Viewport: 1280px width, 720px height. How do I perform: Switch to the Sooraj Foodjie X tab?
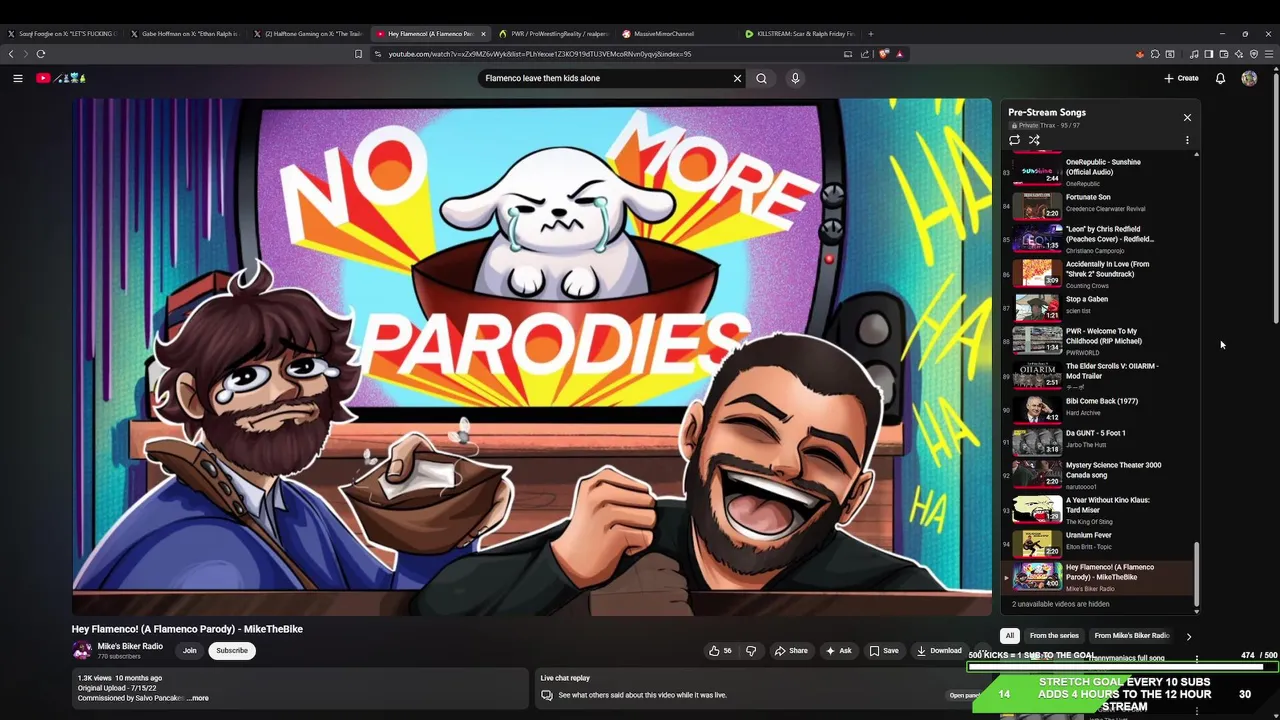[62, 34]
